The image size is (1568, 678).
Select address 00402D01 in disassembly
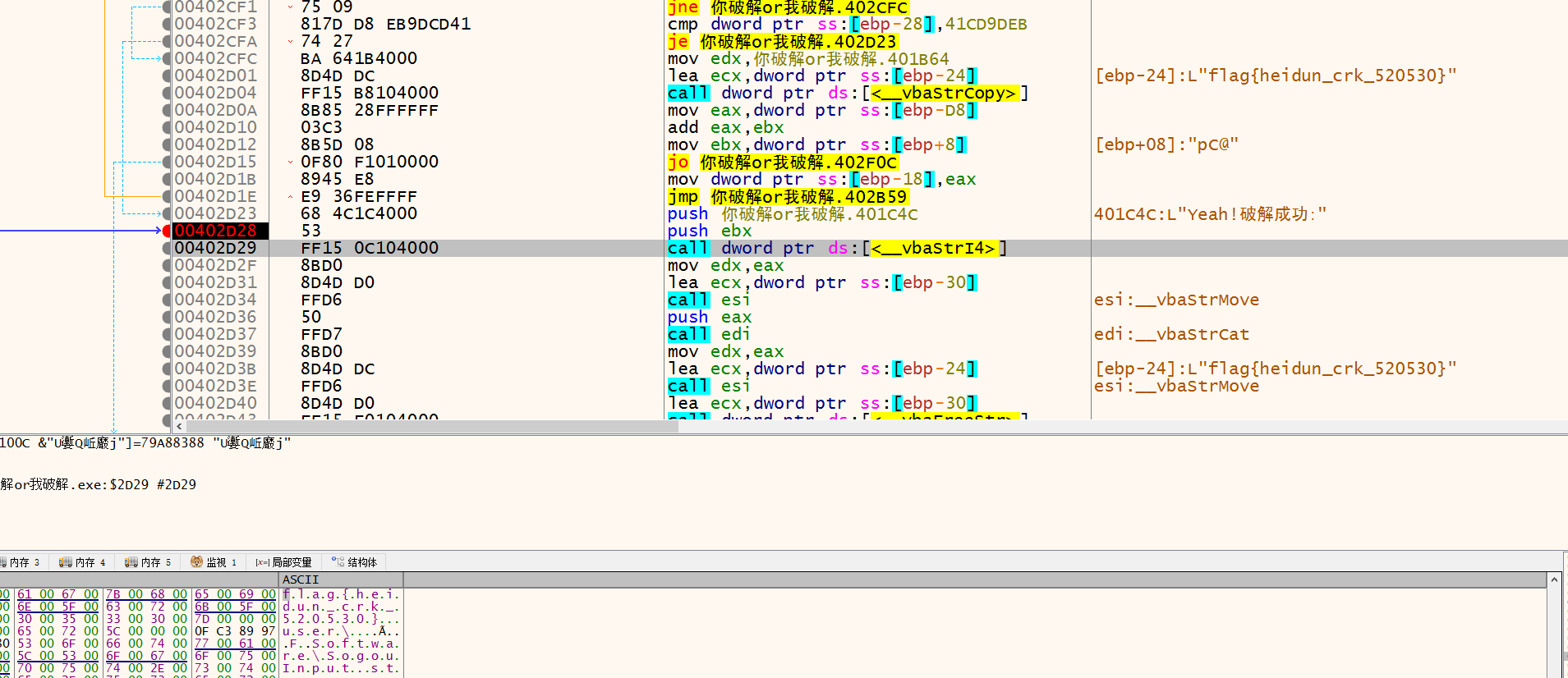pos(215,76)
